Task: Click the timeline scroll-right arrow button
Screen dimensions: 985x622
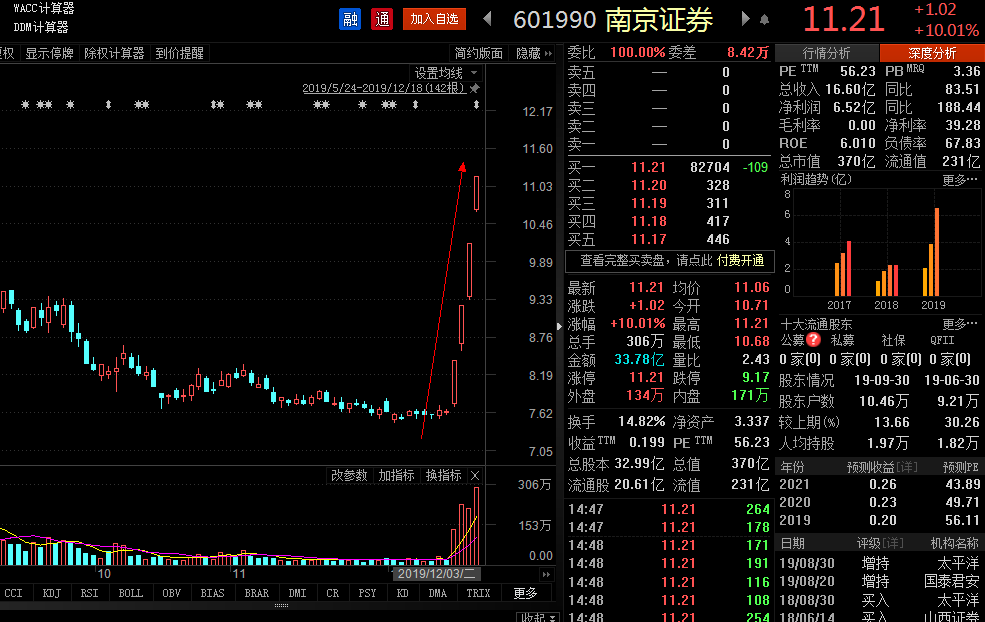Action: (546, 574)
